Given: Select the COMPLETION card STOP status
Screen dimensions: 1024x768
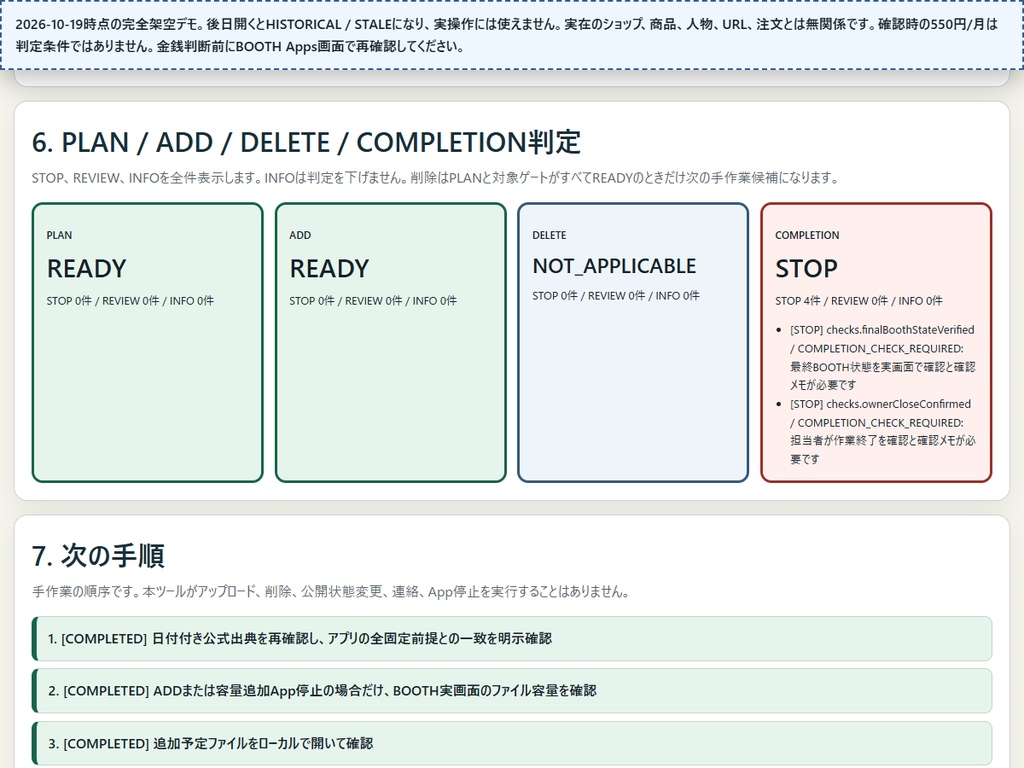Looking at the screenshot, I should (x=806, y=268).
